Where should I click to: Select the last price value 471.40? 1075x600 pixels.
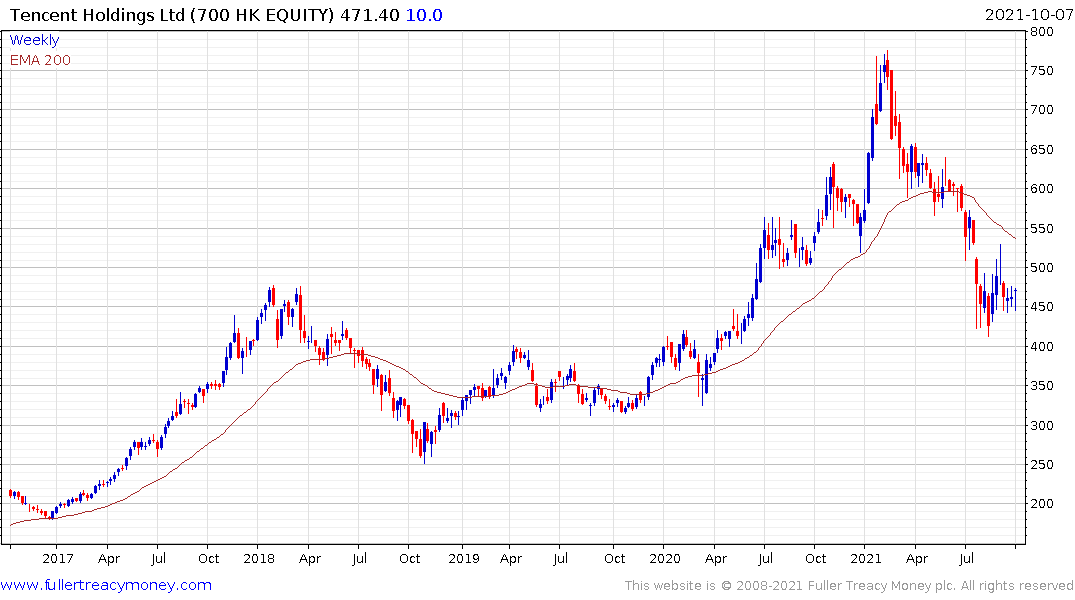pos(370,14)
